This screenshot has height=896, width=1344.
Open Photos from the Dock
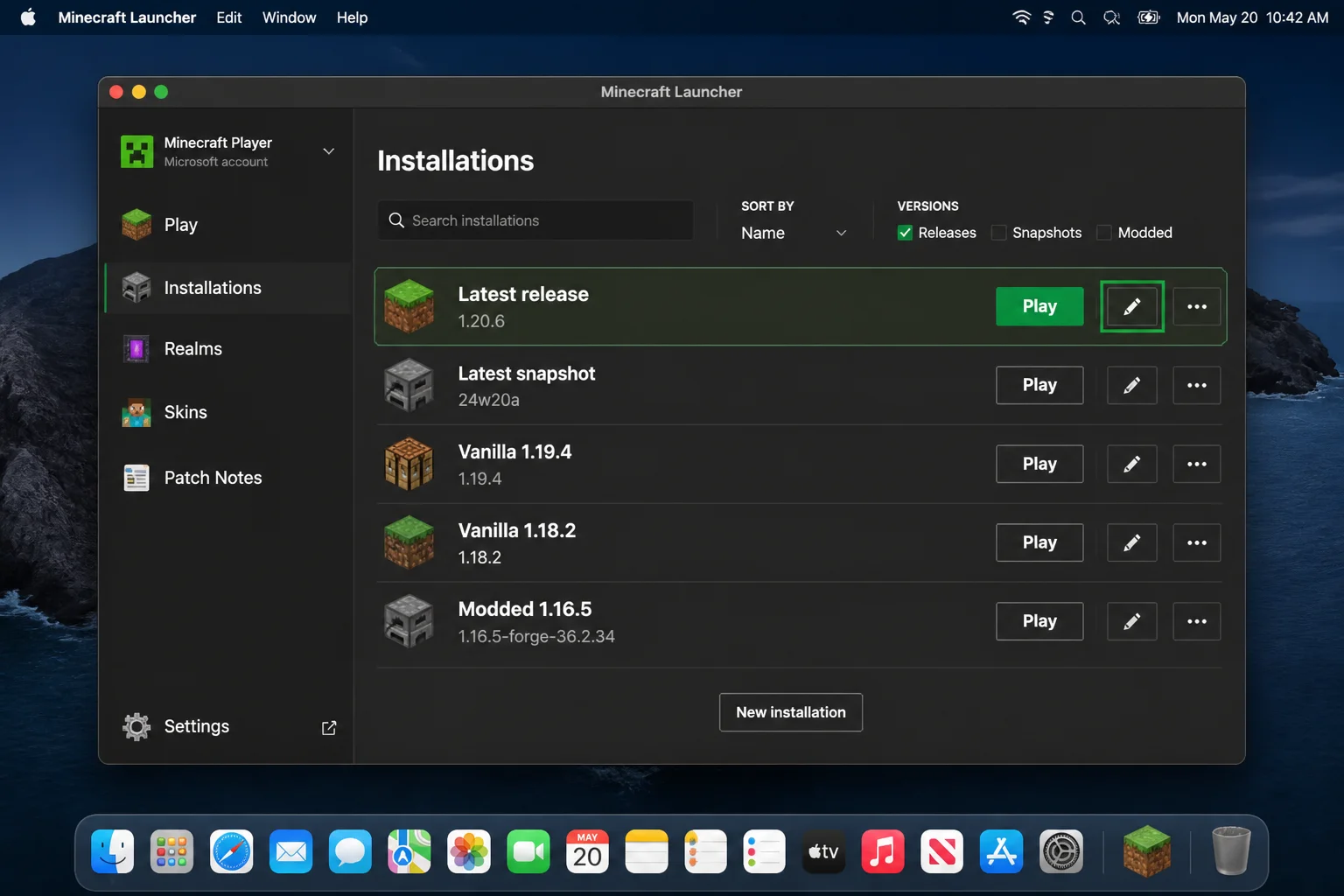[469, 851]
